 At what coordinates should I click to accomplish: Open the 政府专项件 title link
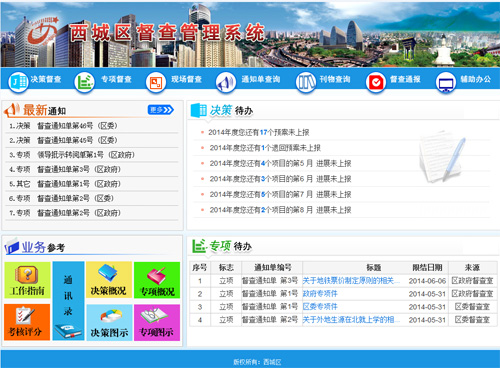click(x=320, y=294)
